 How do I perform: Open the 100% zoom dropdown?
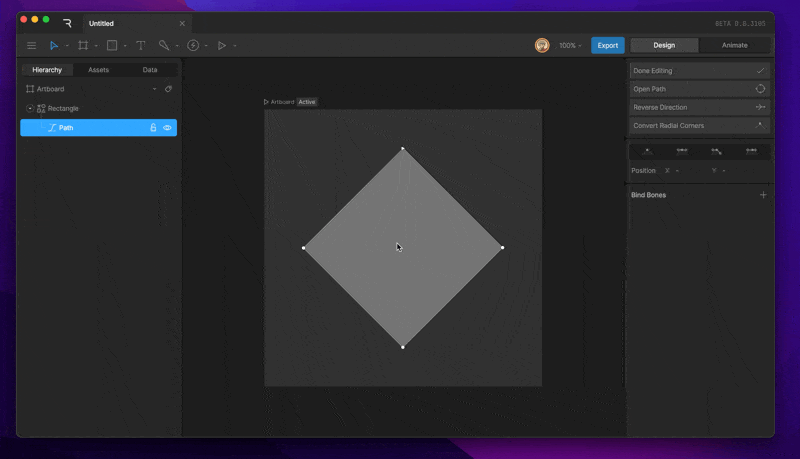[x=570, y=45]
